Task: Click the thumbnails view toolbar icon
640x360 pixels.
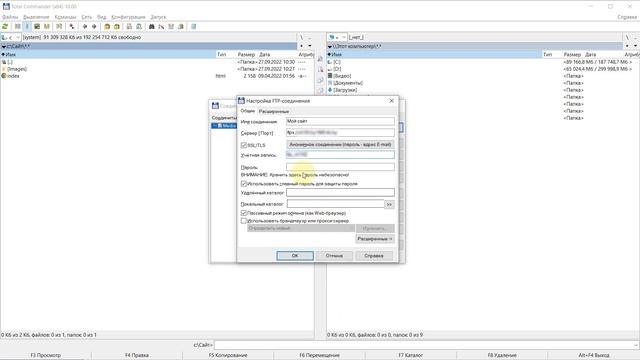Action: (37, 27)
